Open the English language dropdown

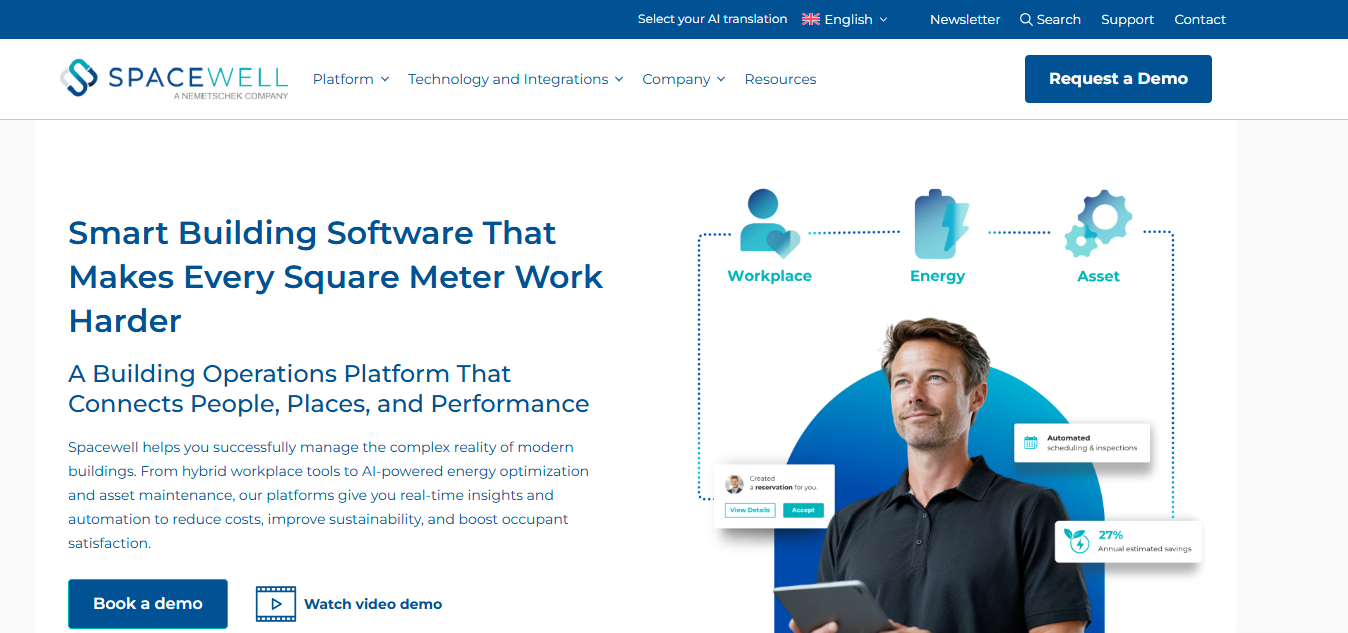click(x=845, y=19)
